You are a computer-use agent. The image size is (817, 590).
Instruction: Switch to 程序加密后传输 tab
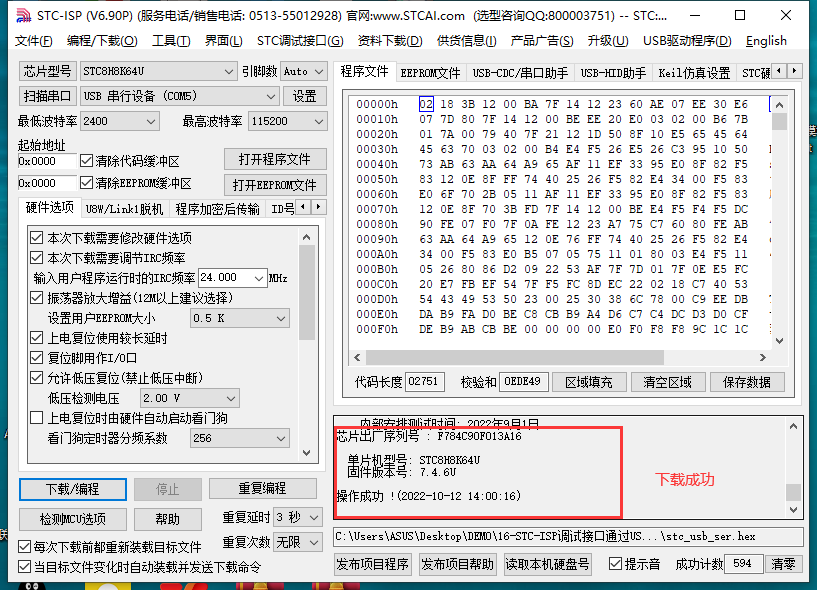click(217, 210)
